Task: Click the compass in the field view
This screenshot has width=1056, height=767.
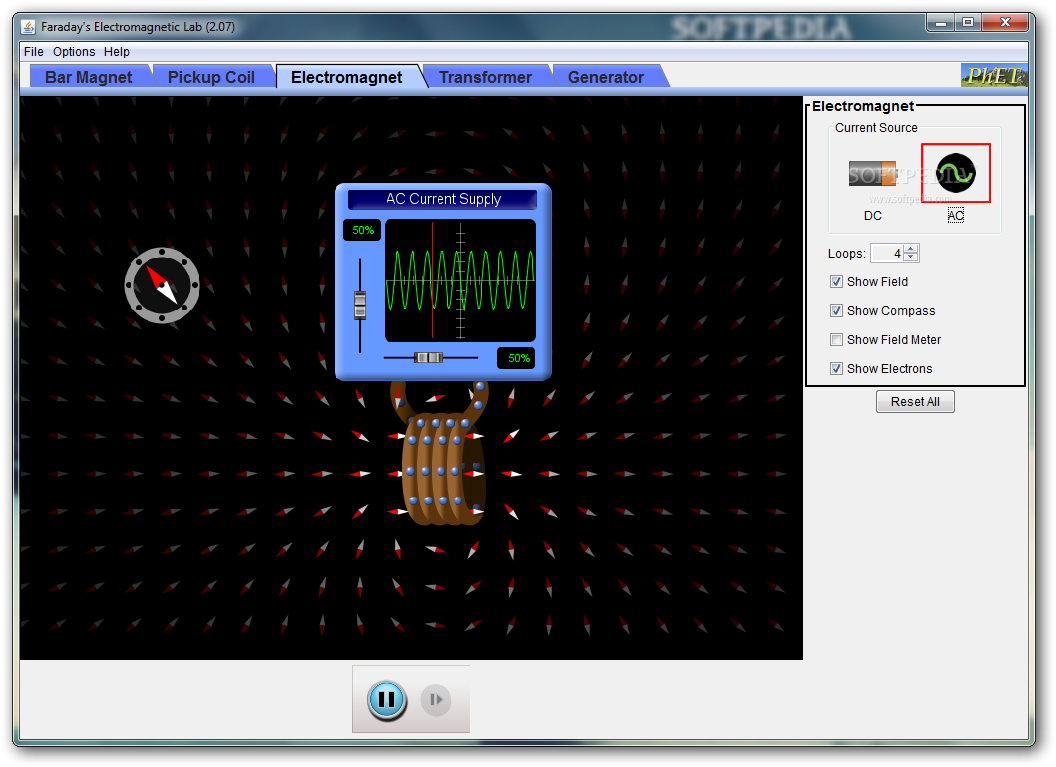Action: click(x=162, y=286)
